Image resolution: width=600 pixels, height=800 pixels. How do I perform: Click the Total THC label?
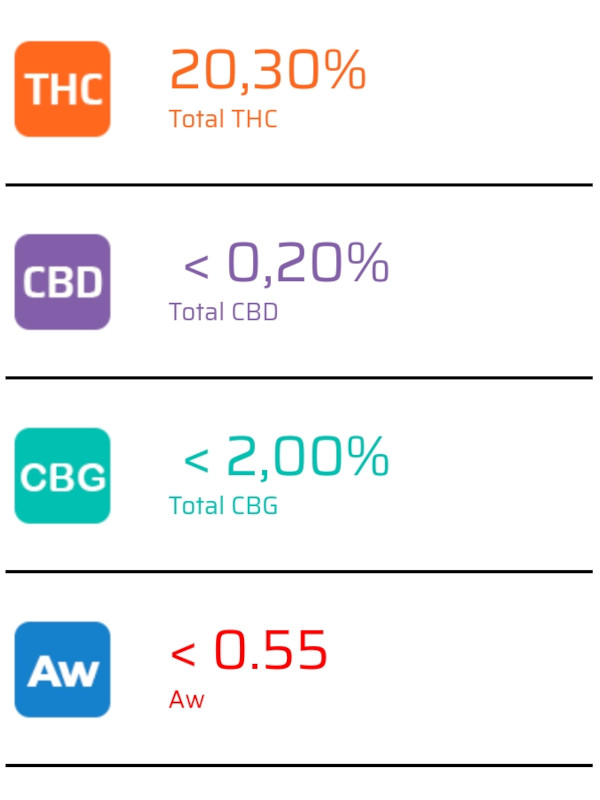pyautogui.click(x=223, y=119)
